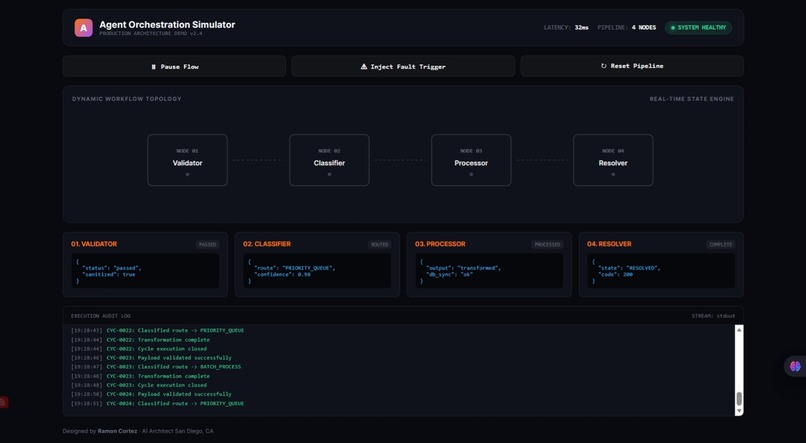The width and height of the screenshot is (806, 443).
Task: Click the 'PIPELINE: 4 NODES' readout
Action: [627, 28]
